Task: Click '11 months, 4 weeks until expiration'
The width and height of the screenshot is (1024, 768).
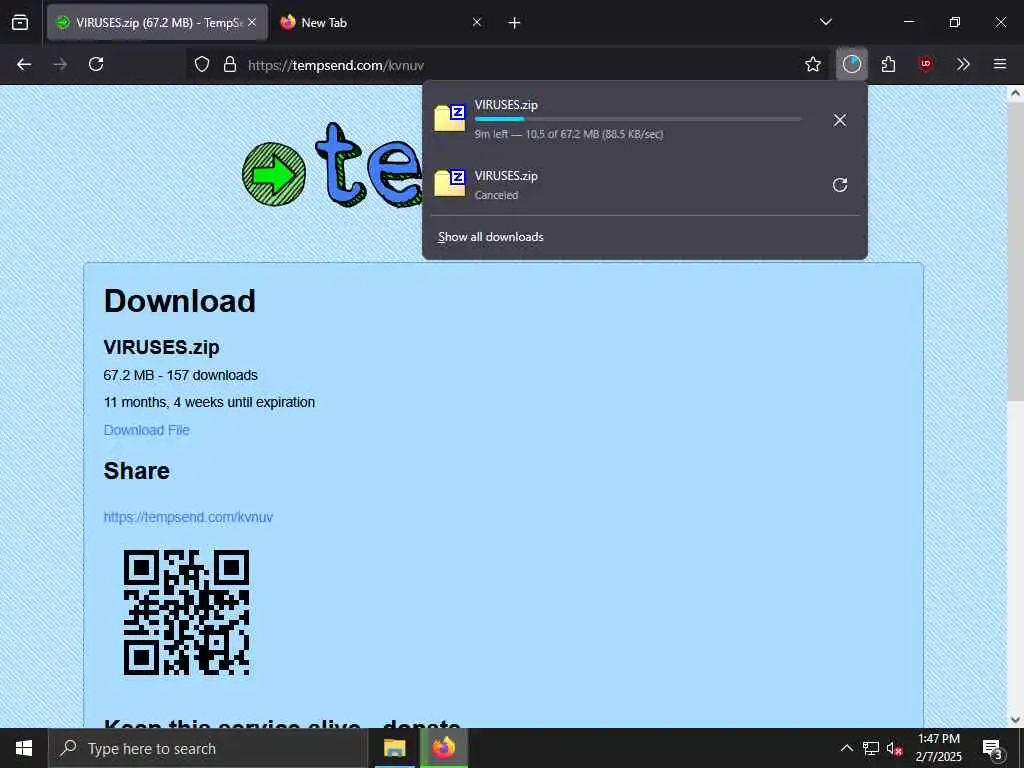Action: (209, 402)
